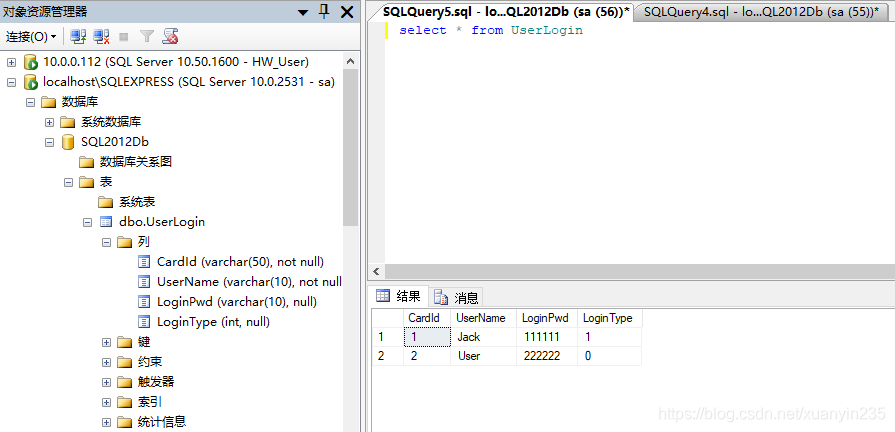Select CardId (varchar(50), not null) column text

[240, 262]
